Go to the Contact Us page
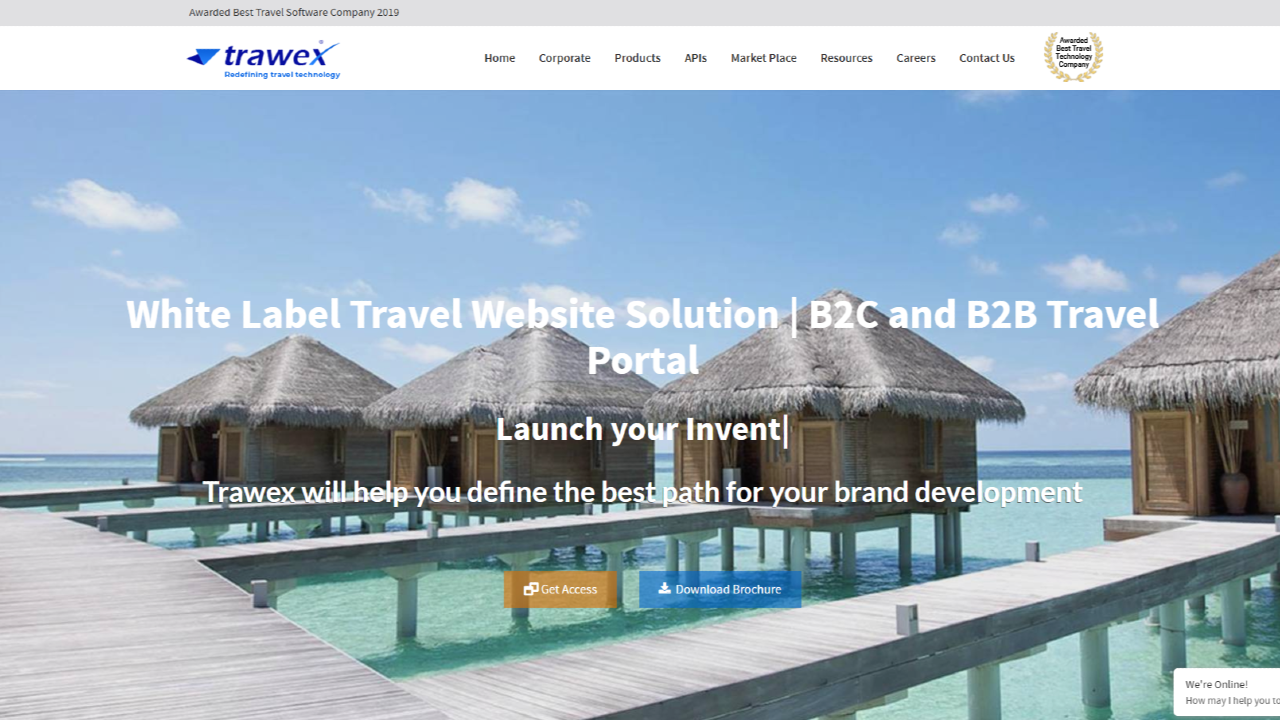 pos(987,58)
